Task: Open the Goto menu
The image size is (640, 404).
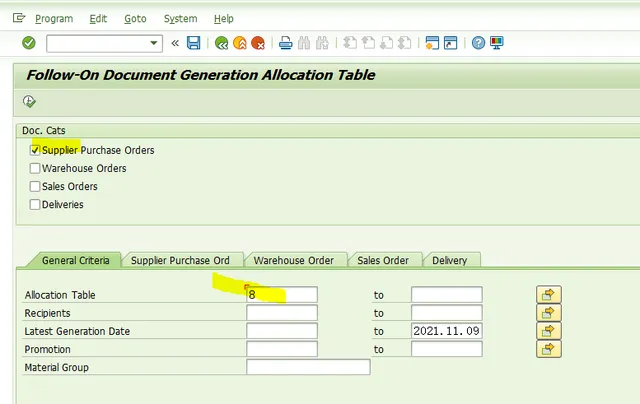Action: (135, 19)
